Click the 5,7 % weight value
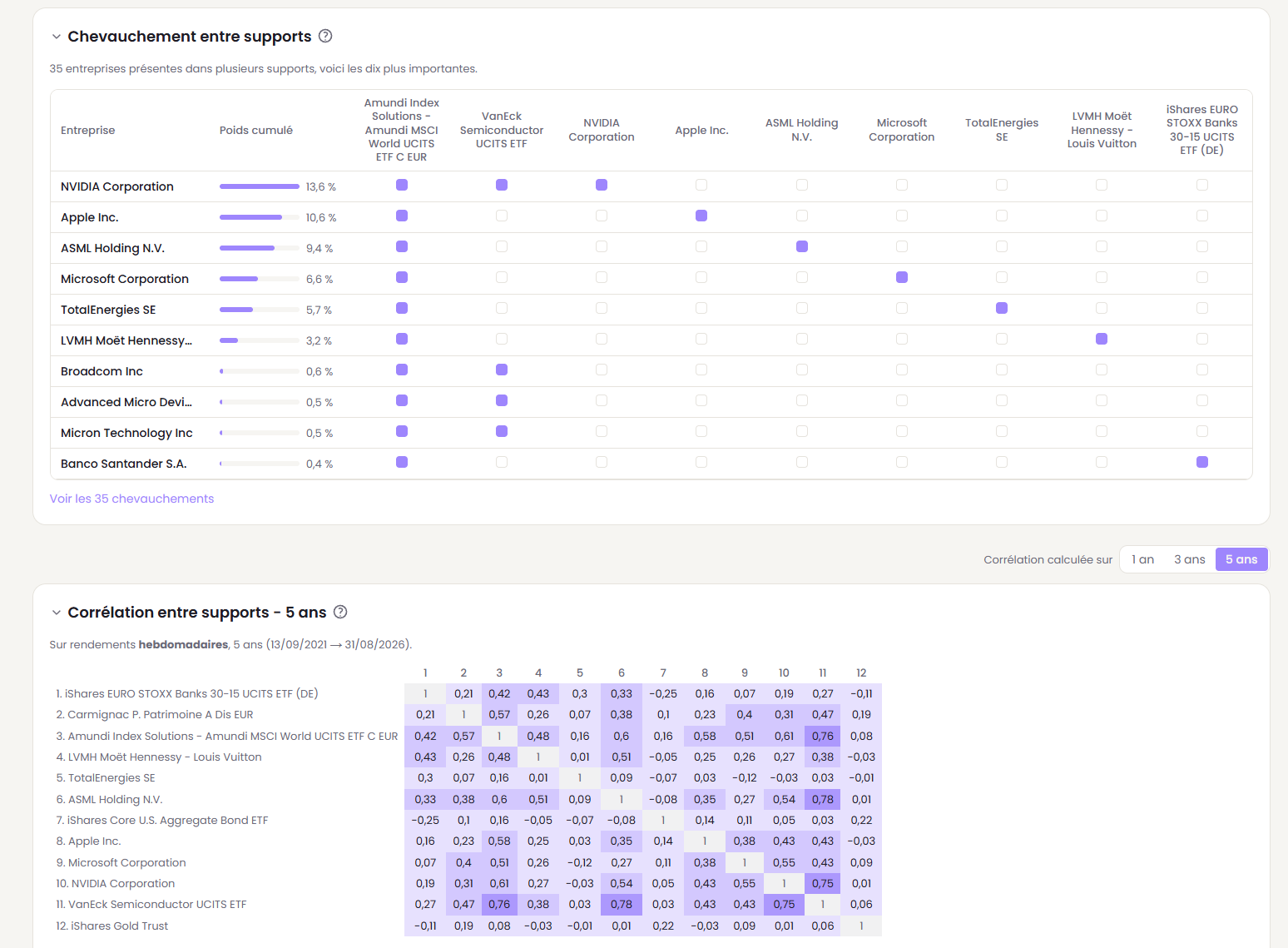This screenshot has width=1288, height=948. pyautogui.click(x=319, y=310)
